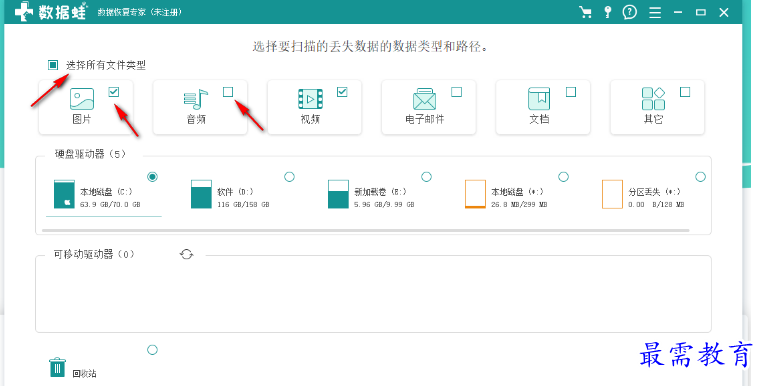Viewport: 761px width, 386px height.
Task: Refresh the removable drives list
Action: [x=186, y=254]
